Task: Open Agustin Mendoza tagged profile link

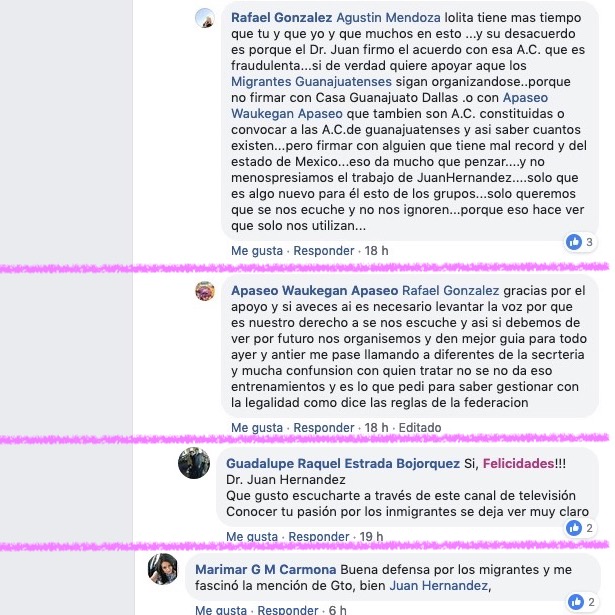Action: click(388, 18)
